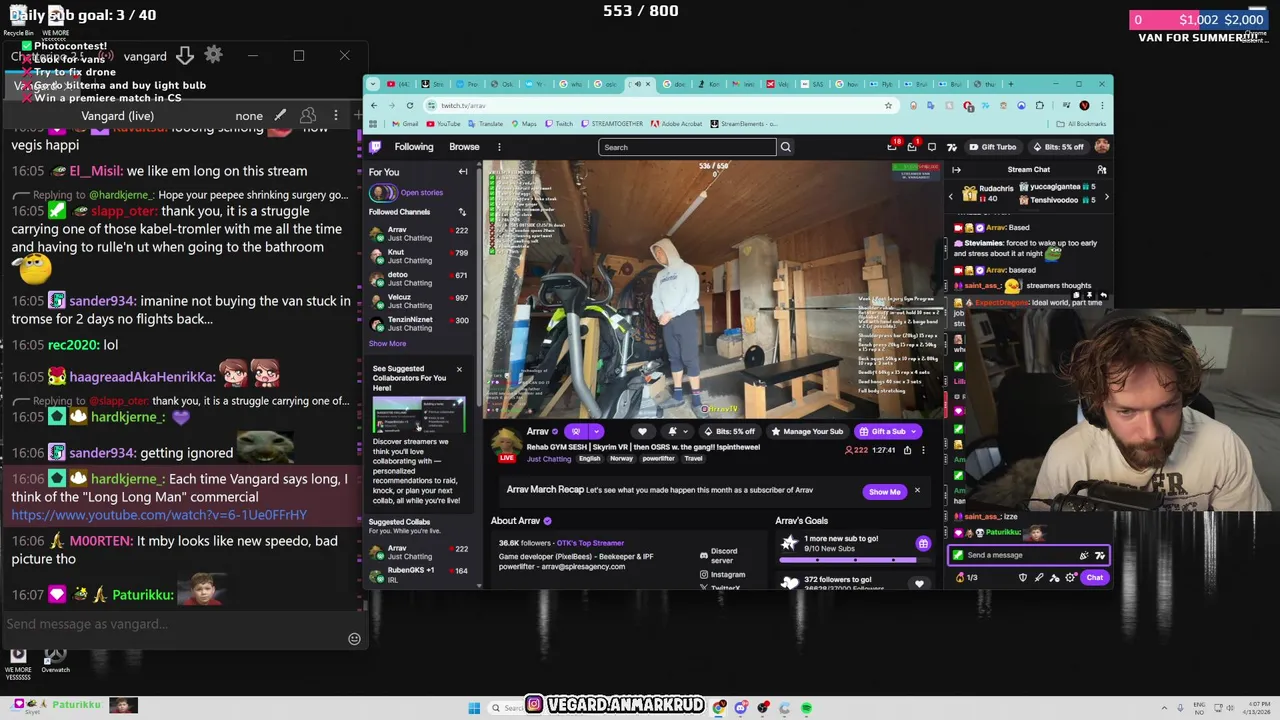The image size is (1280, 720).
Task: Bookmark page with star icon
Action: tap(888, 105)
